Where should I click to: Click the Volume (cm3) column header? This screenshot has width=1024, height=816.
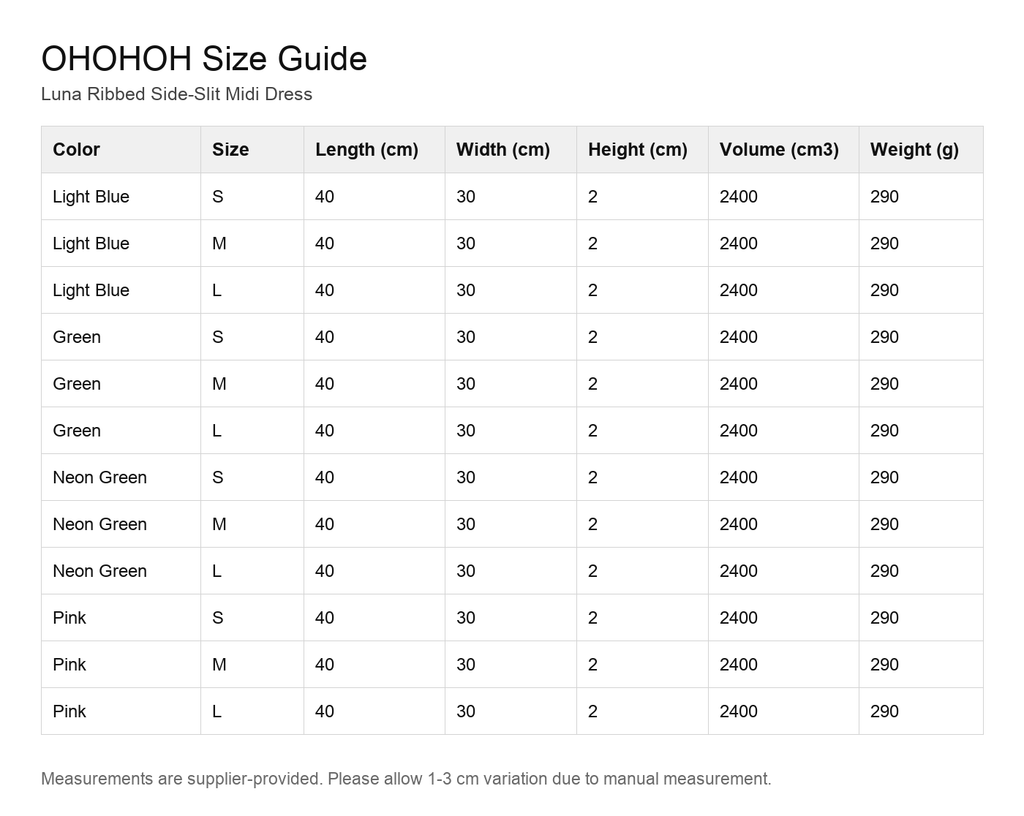pyautogui.click(x=784, y=149)
